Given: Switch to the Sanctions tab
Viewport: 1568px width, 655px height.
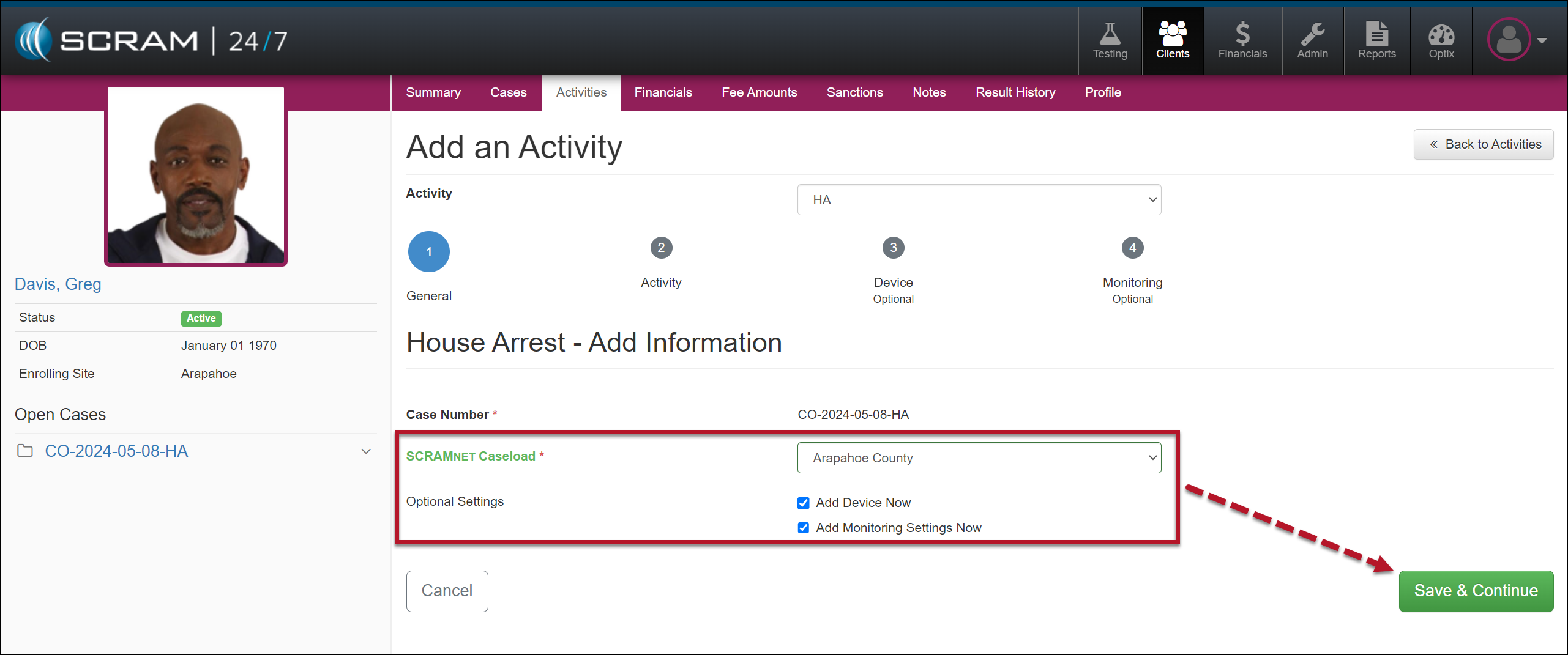Looking at the screenshot, I should pos(854,92).
